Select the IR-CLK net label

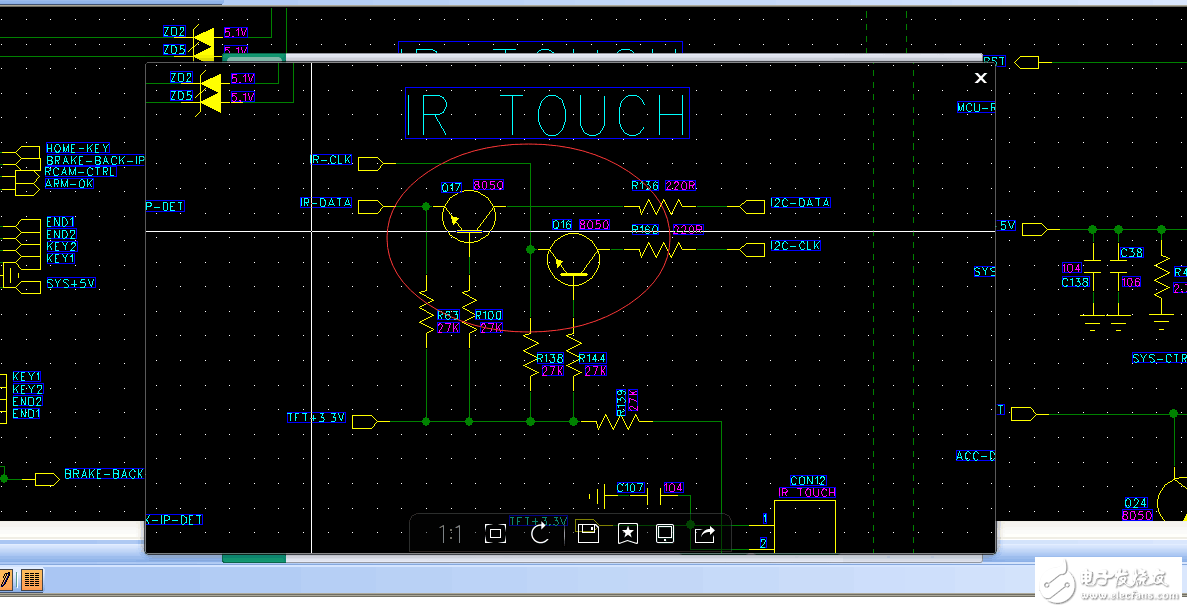[332, 160]
